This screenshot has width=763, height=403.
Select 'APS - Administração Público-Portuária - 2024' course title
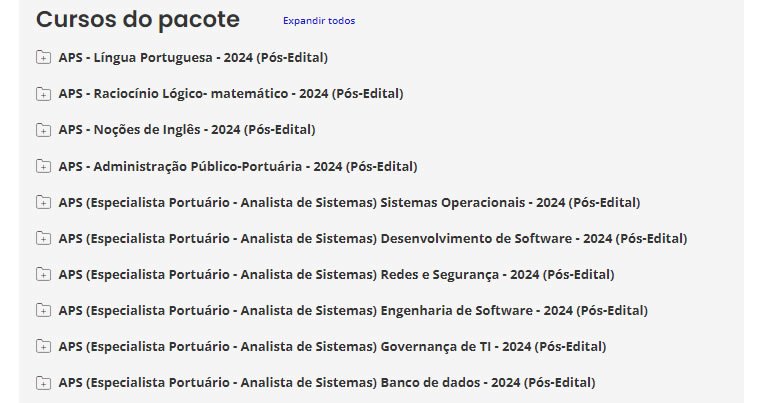pyautogui.click(x=237, y=165)
